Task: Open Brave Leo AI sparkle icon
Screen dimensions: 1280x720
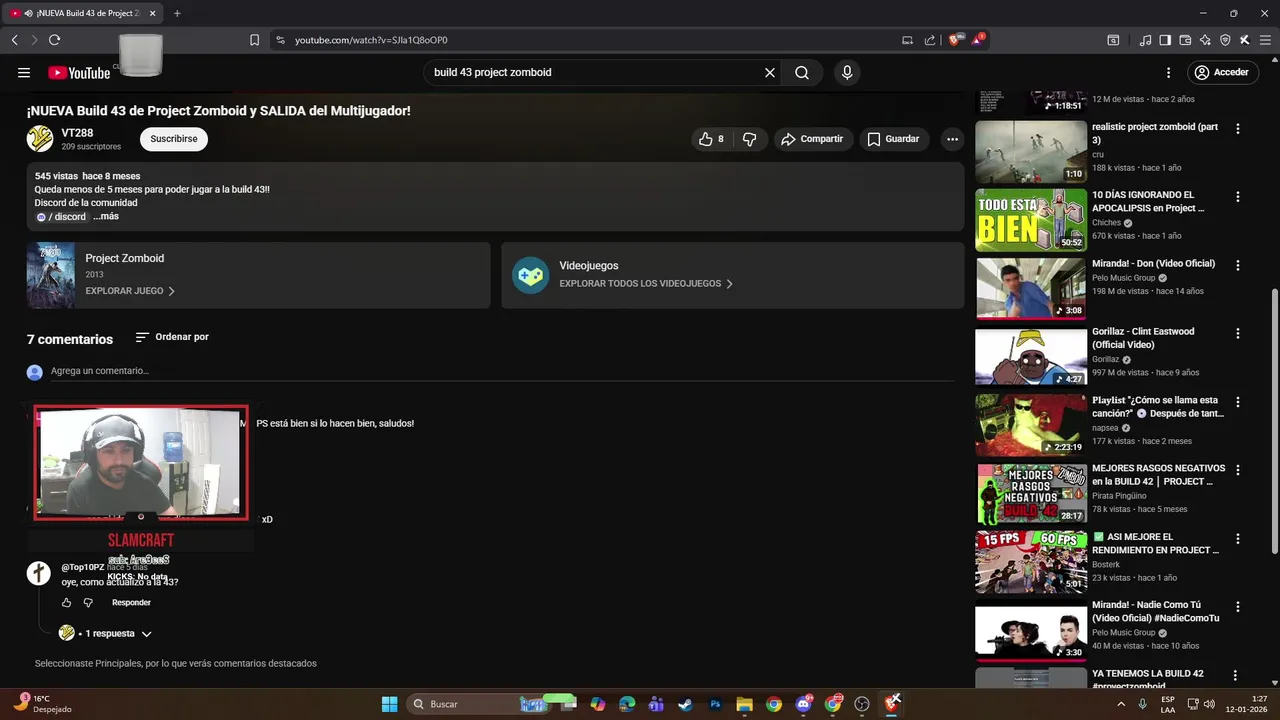Action: pos(1205,40)
